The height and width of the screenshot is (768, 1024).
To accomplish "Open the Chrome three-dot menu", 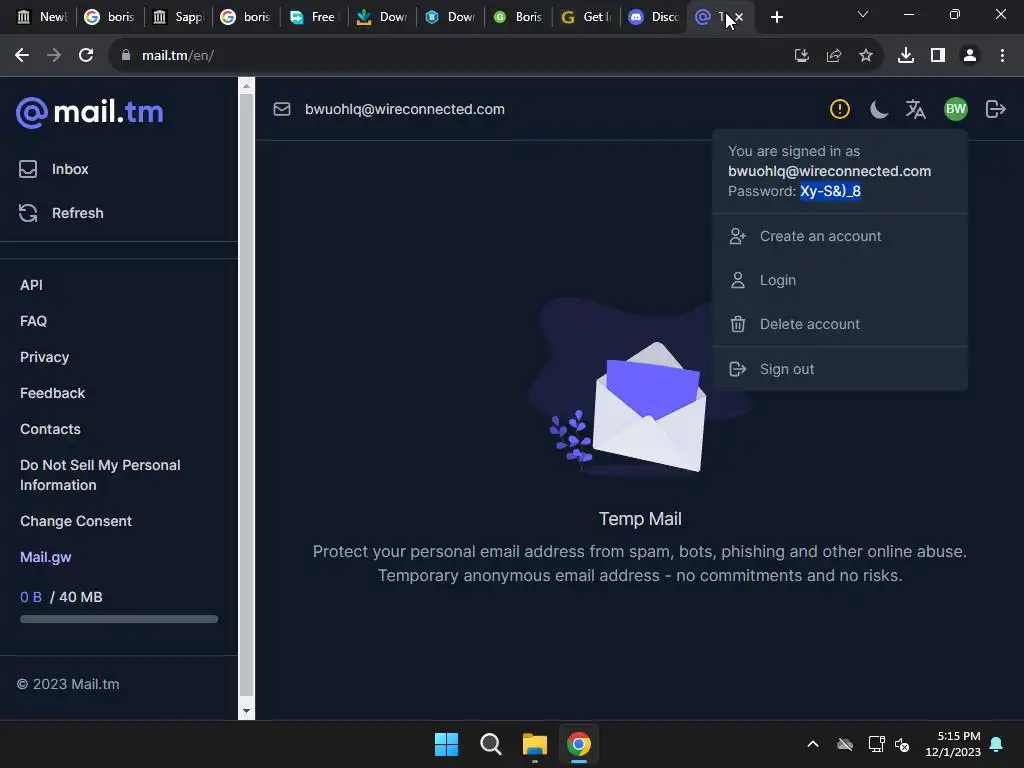I will [1002, 56].
